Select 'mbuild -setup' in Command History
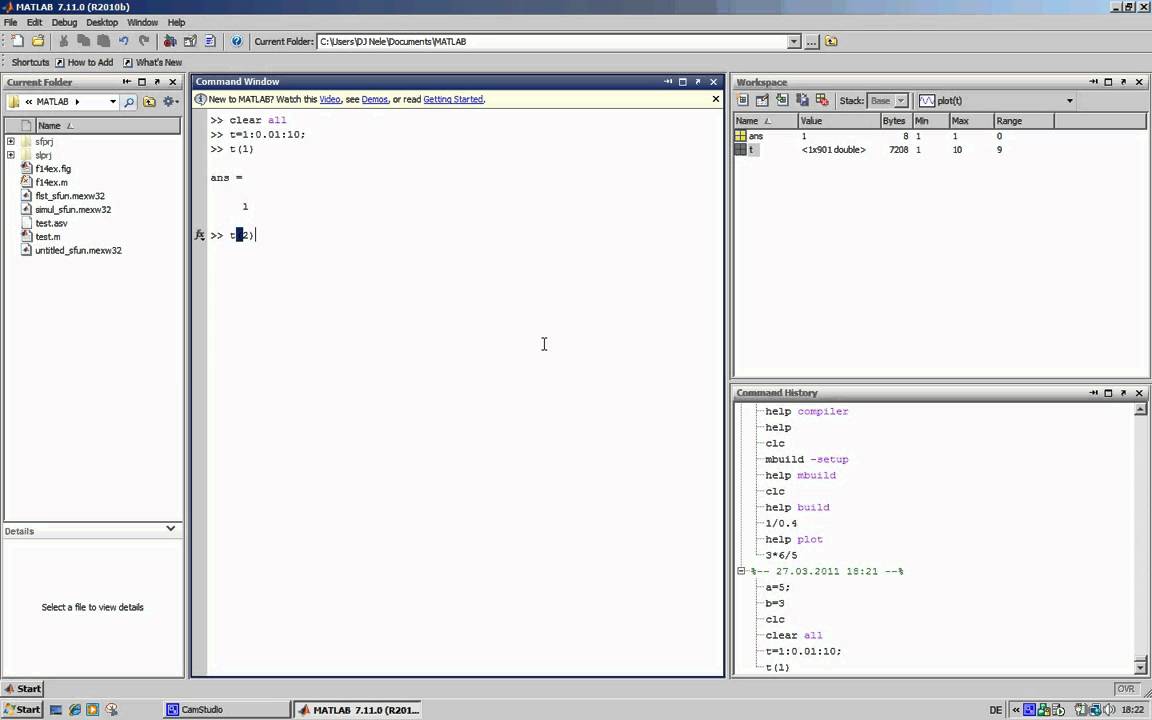Screen dimensions: 1152x720 click(807, 459)
